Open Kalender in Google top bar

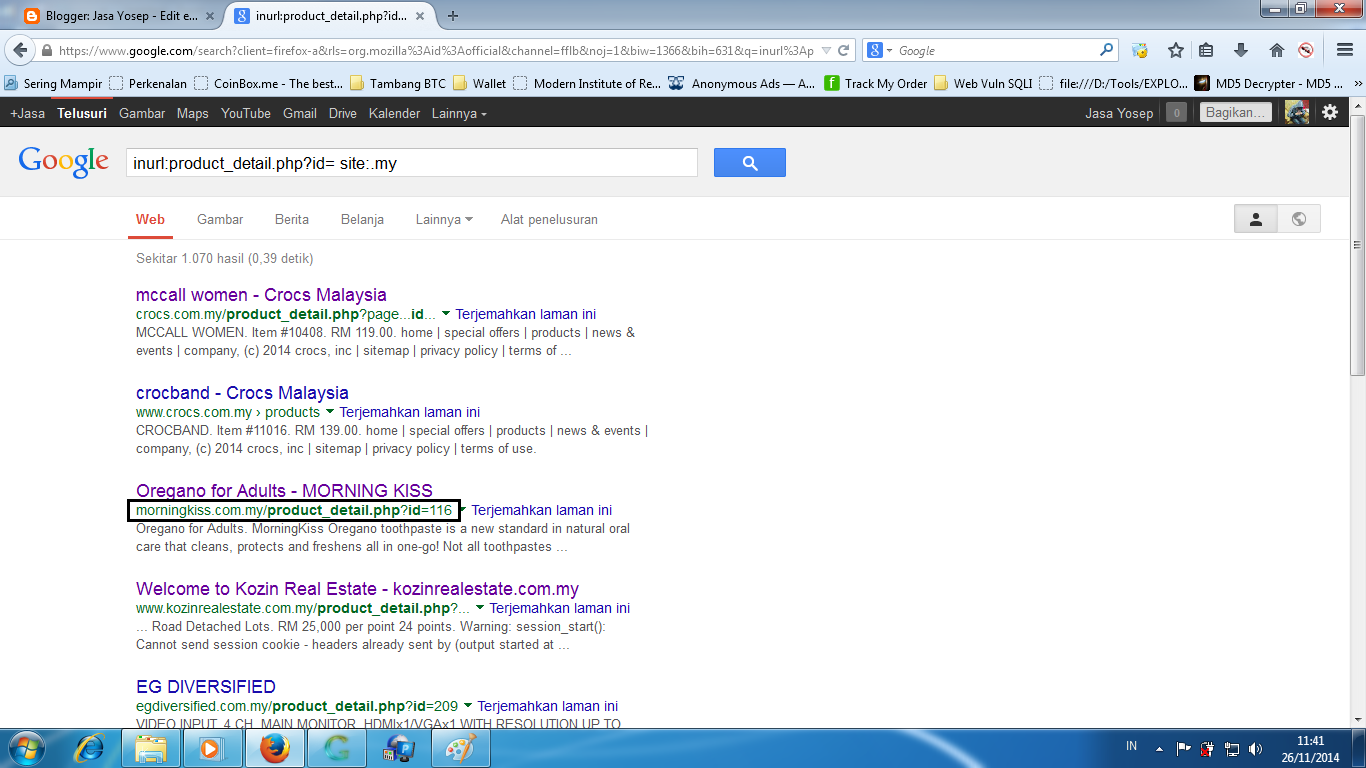click(x=394, y=113)
